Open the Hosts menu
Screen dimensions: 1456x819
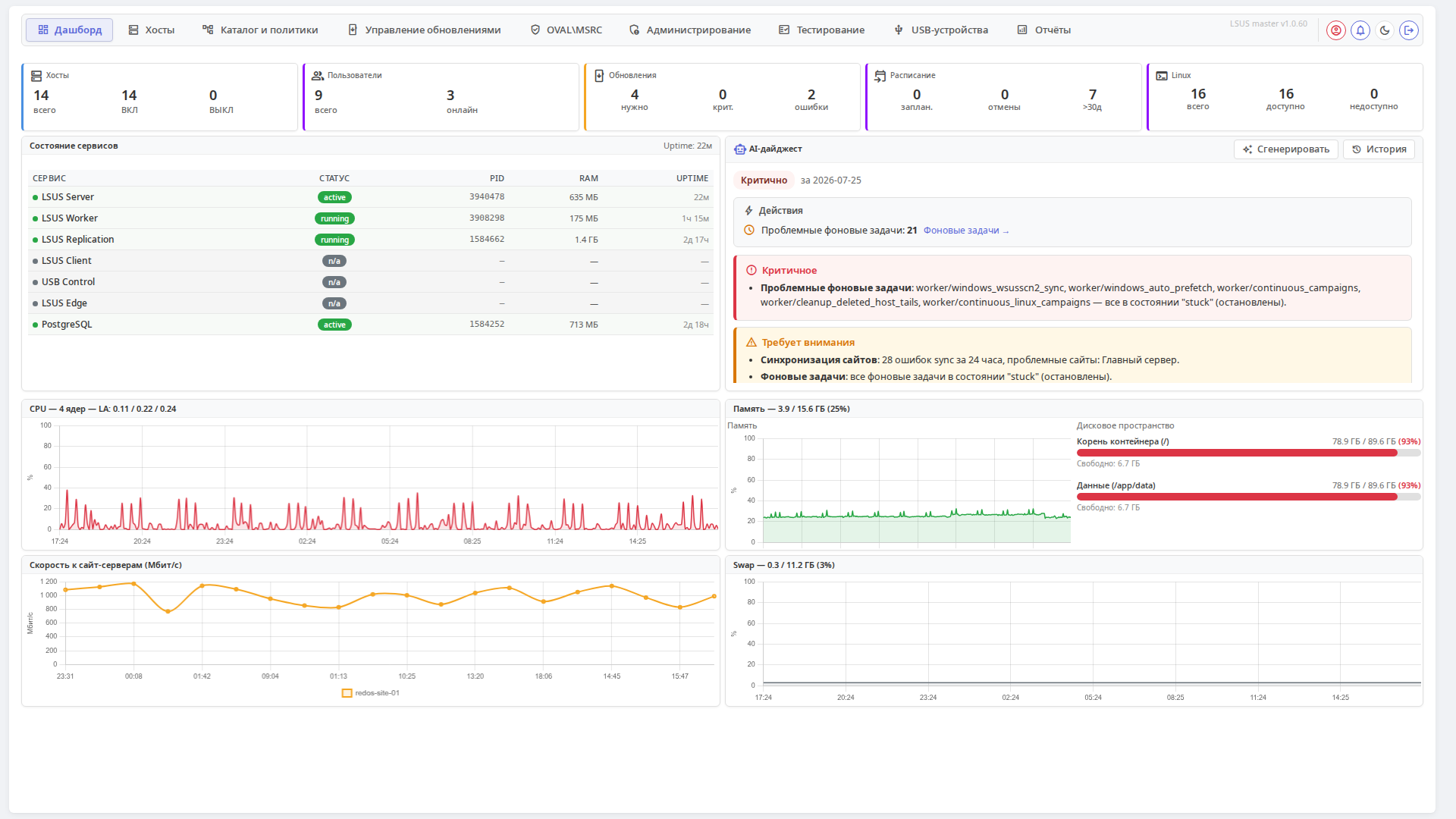point(152,30)
